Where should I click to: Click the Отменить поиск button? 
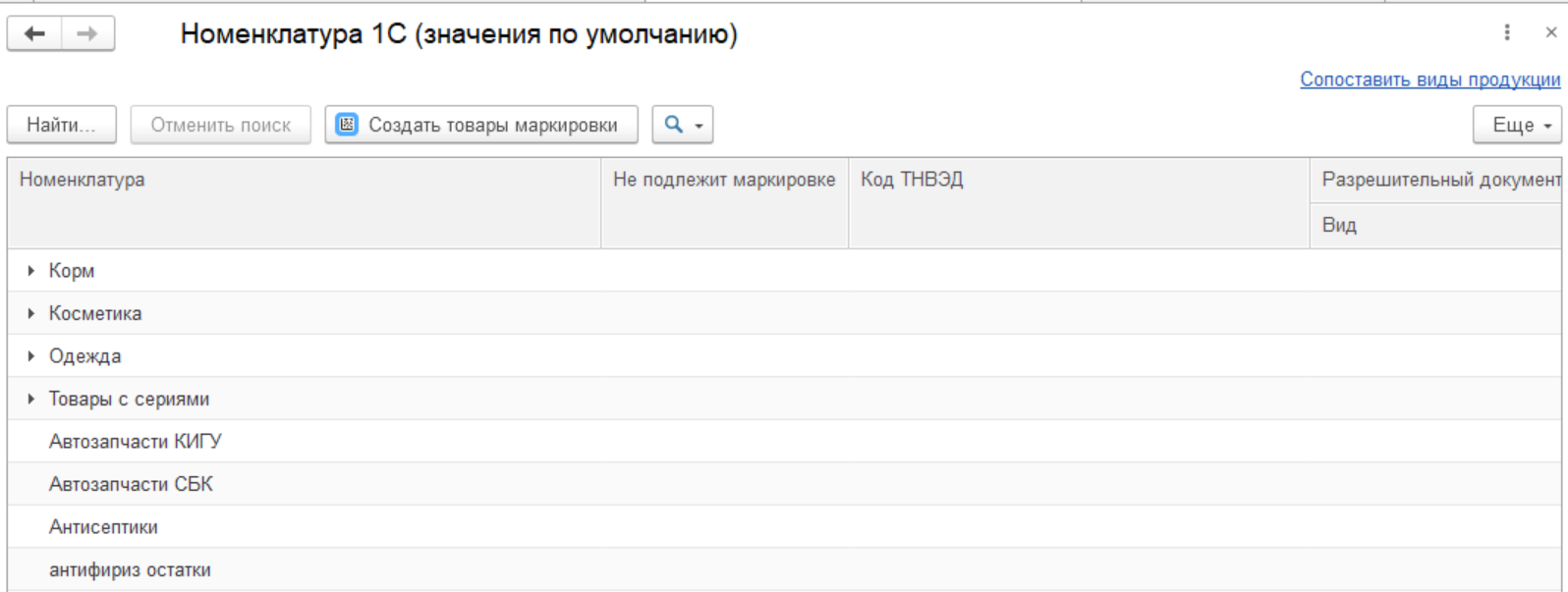[x=220, y=125]
